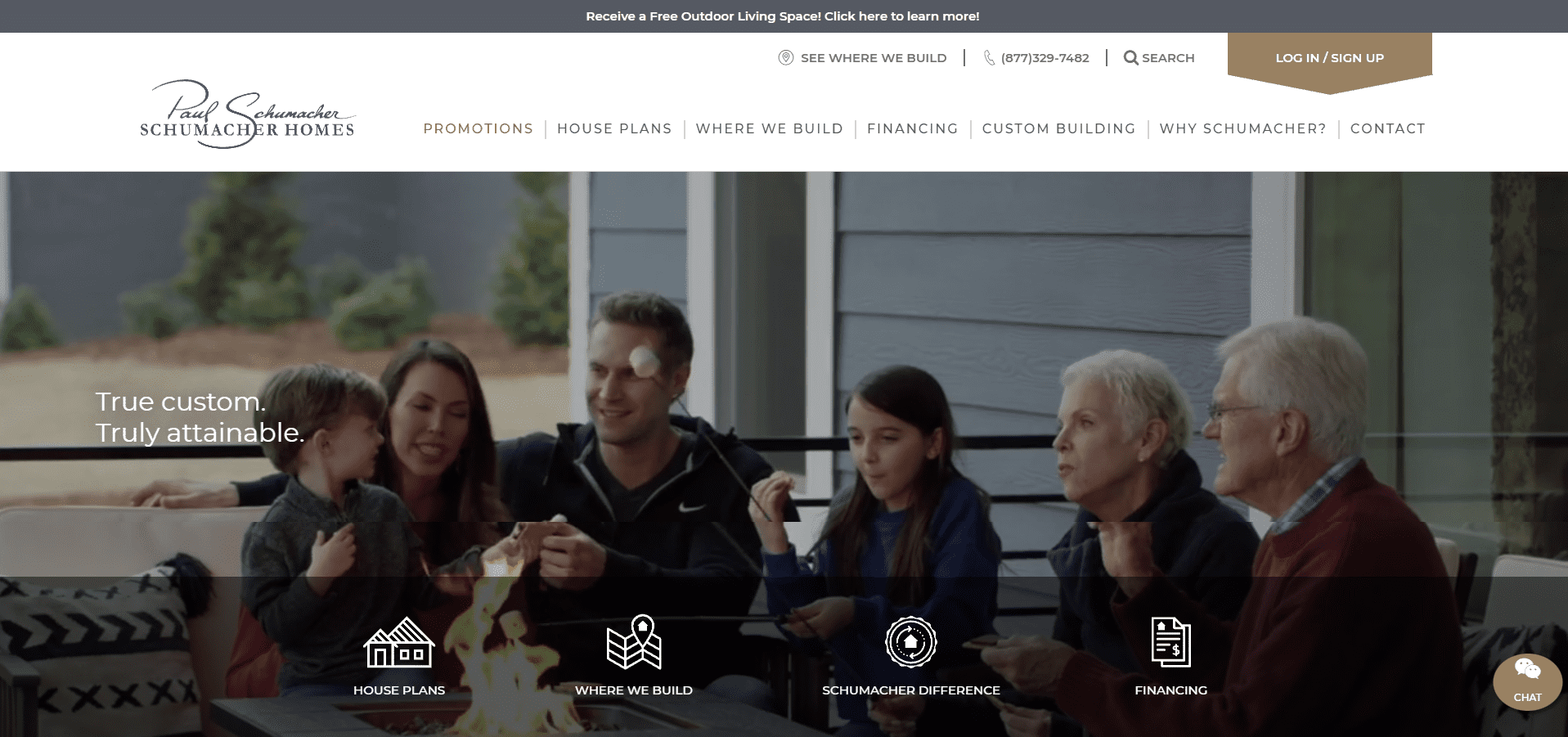This screenshot has width=1568, height=737.
Task: Click the Financing document icon
Action: click(x=1170, y=642)
